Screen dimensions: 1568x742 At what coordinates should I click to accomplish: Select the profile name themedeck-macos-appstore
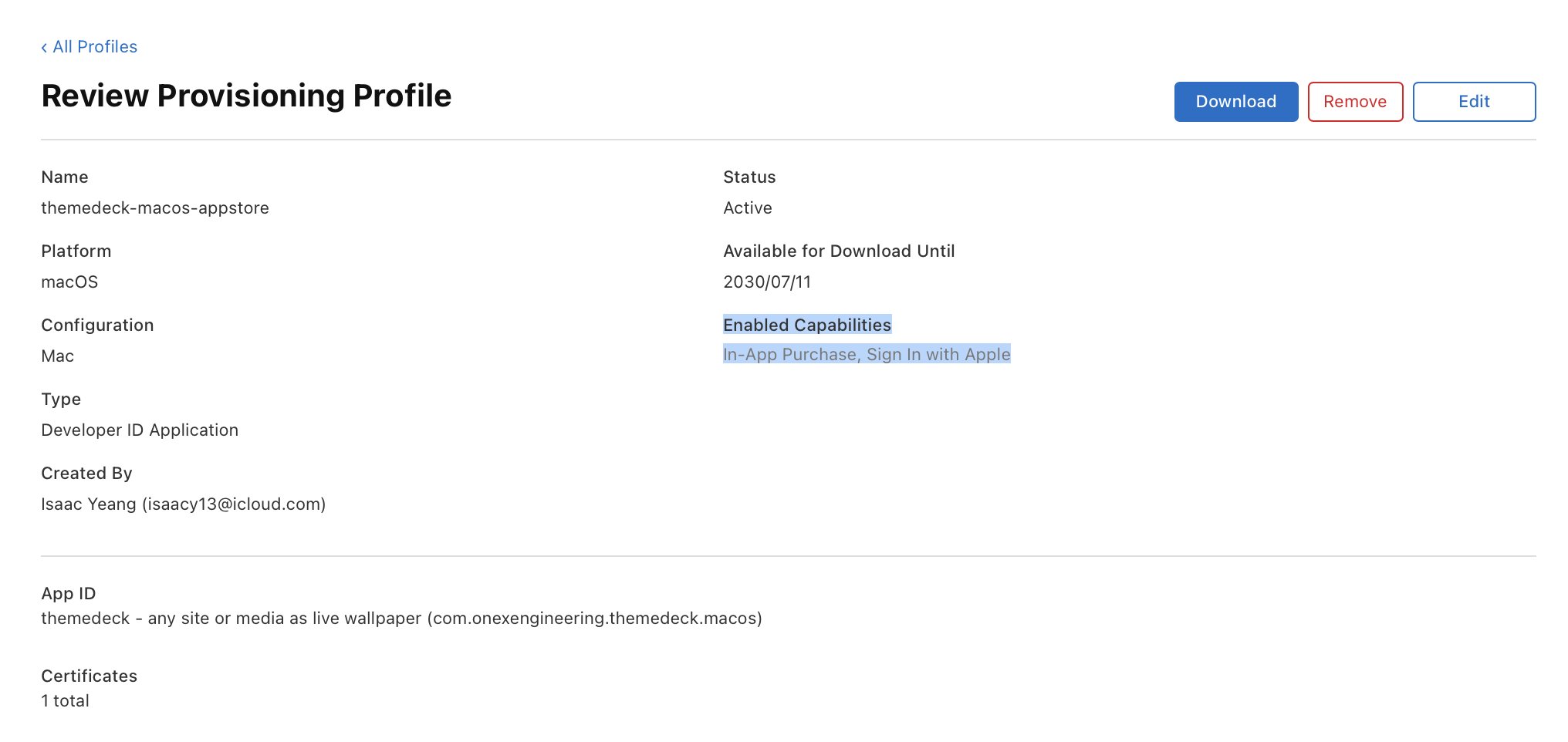[155, 208]
